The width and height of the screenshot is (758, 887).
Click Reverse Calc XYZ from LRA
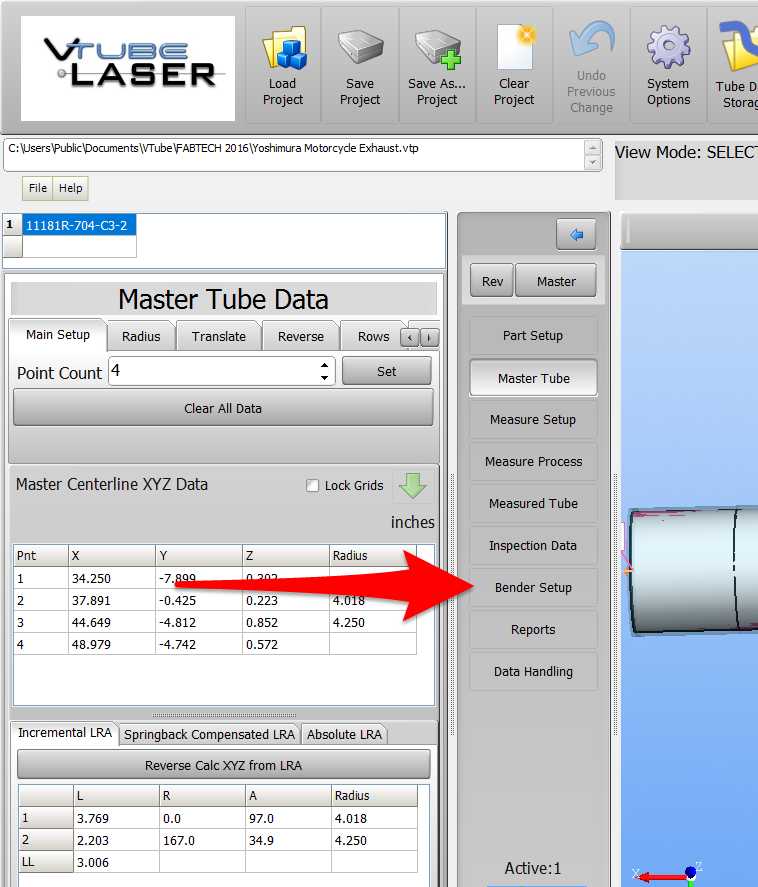223,765
